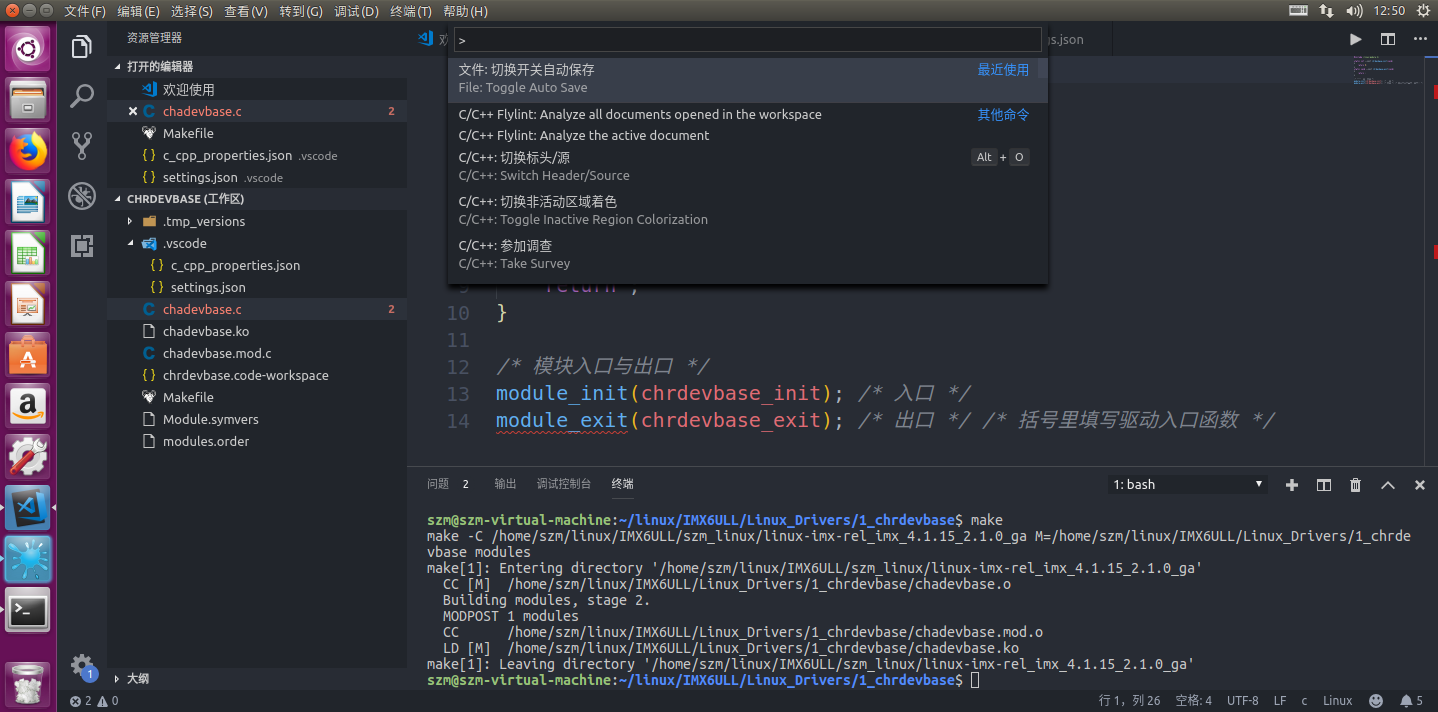This screenshot has width=1438, height=712.
Task: Select Flylint Analyze all documents command
Action: [747, 114]
